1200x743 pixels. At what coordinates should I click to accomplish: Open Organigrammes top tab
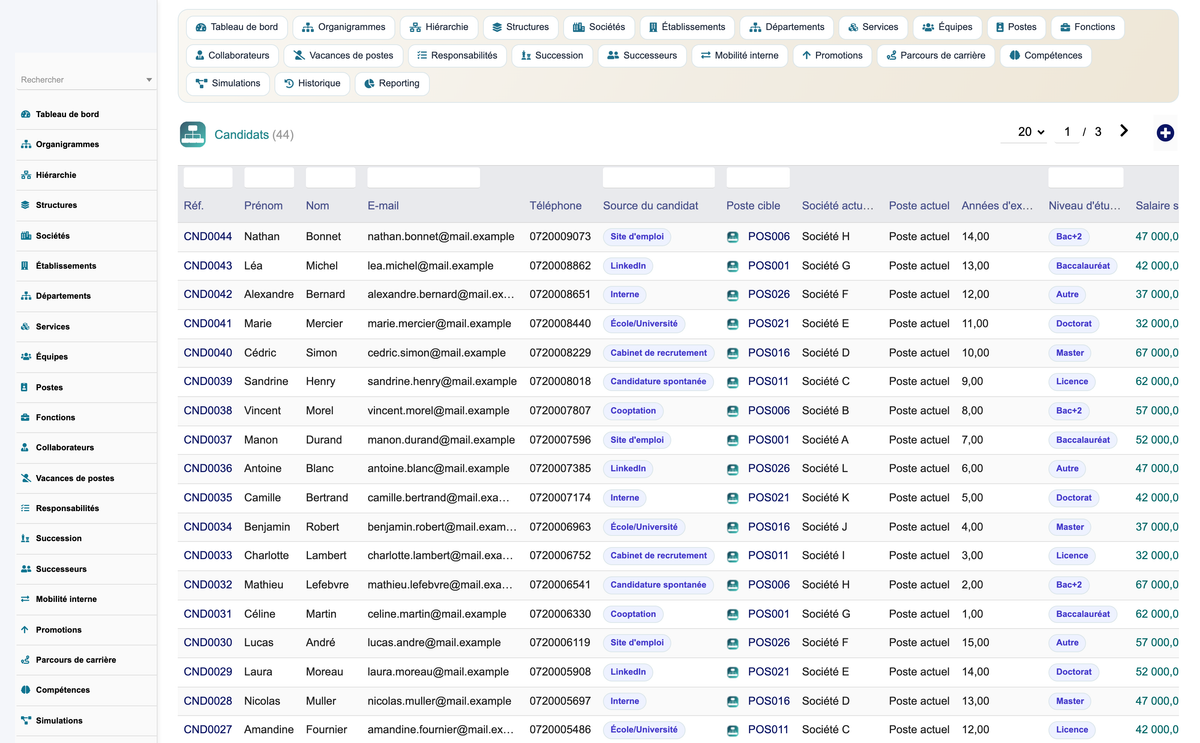tap(344, 27)
